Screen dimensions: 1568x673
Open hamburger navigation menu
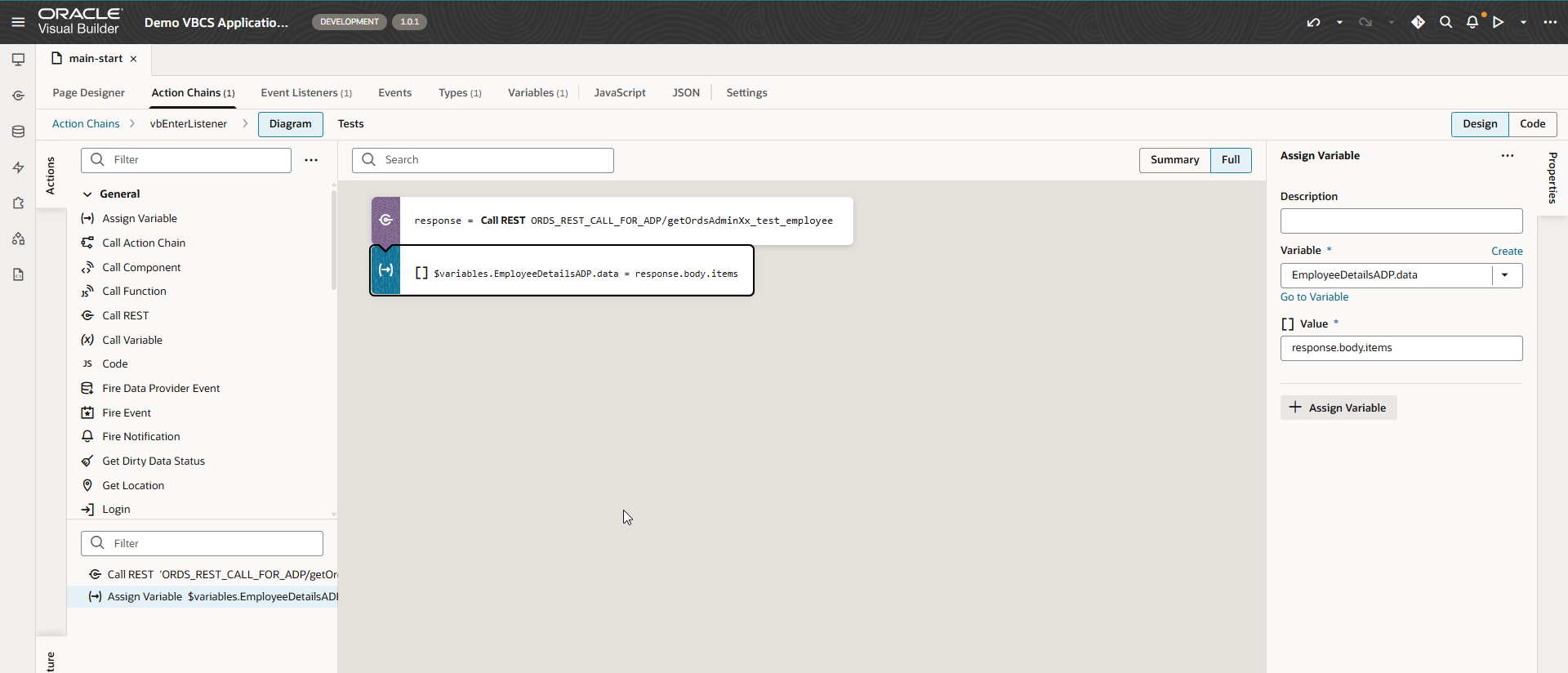[18, 22]
